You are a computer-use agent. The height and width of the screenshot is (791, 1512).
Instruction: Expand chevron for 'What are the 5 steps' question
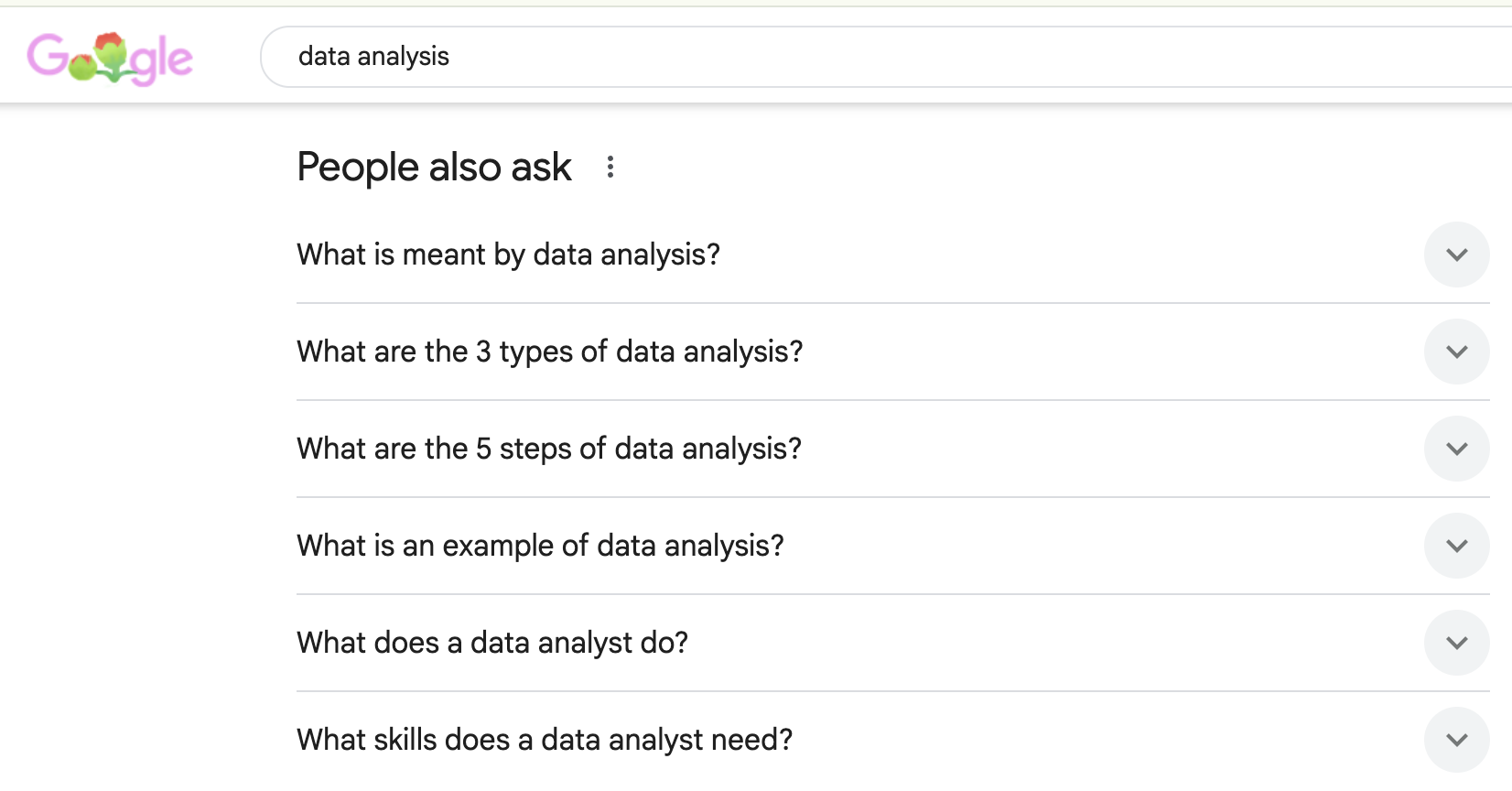click(x=1457, y=449)
